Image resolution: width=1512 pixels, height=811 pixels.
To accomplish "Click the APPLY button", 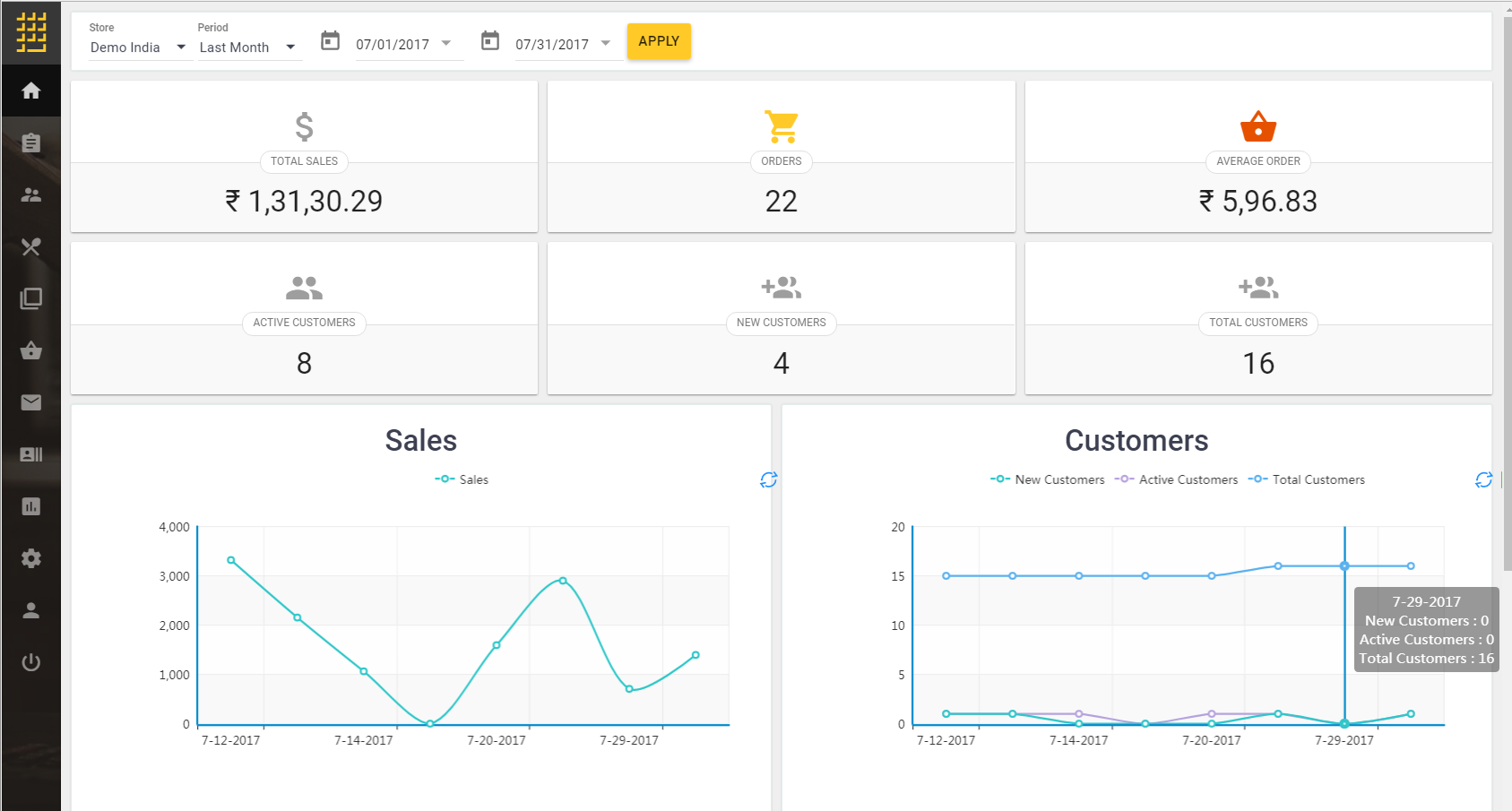I will 659,41.
